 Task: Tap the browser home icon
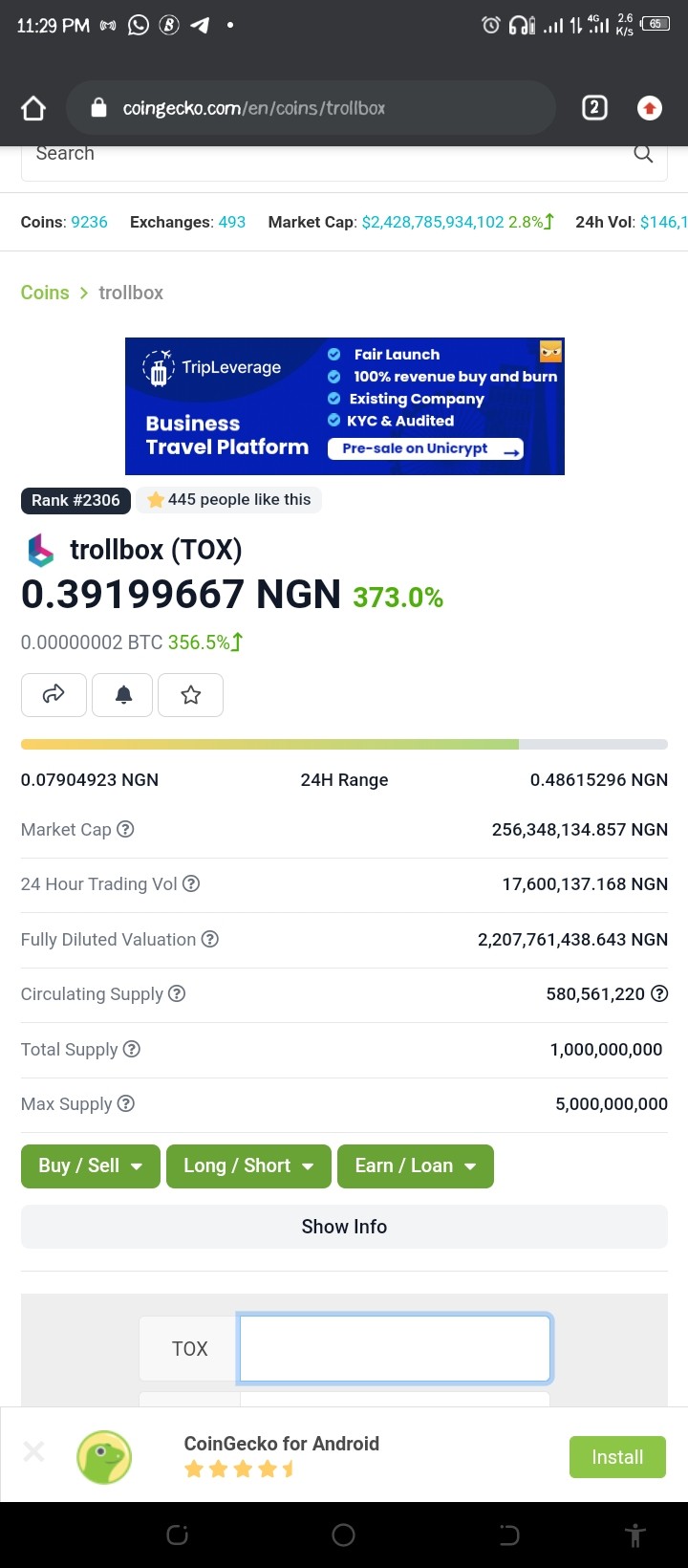point(33,108)
